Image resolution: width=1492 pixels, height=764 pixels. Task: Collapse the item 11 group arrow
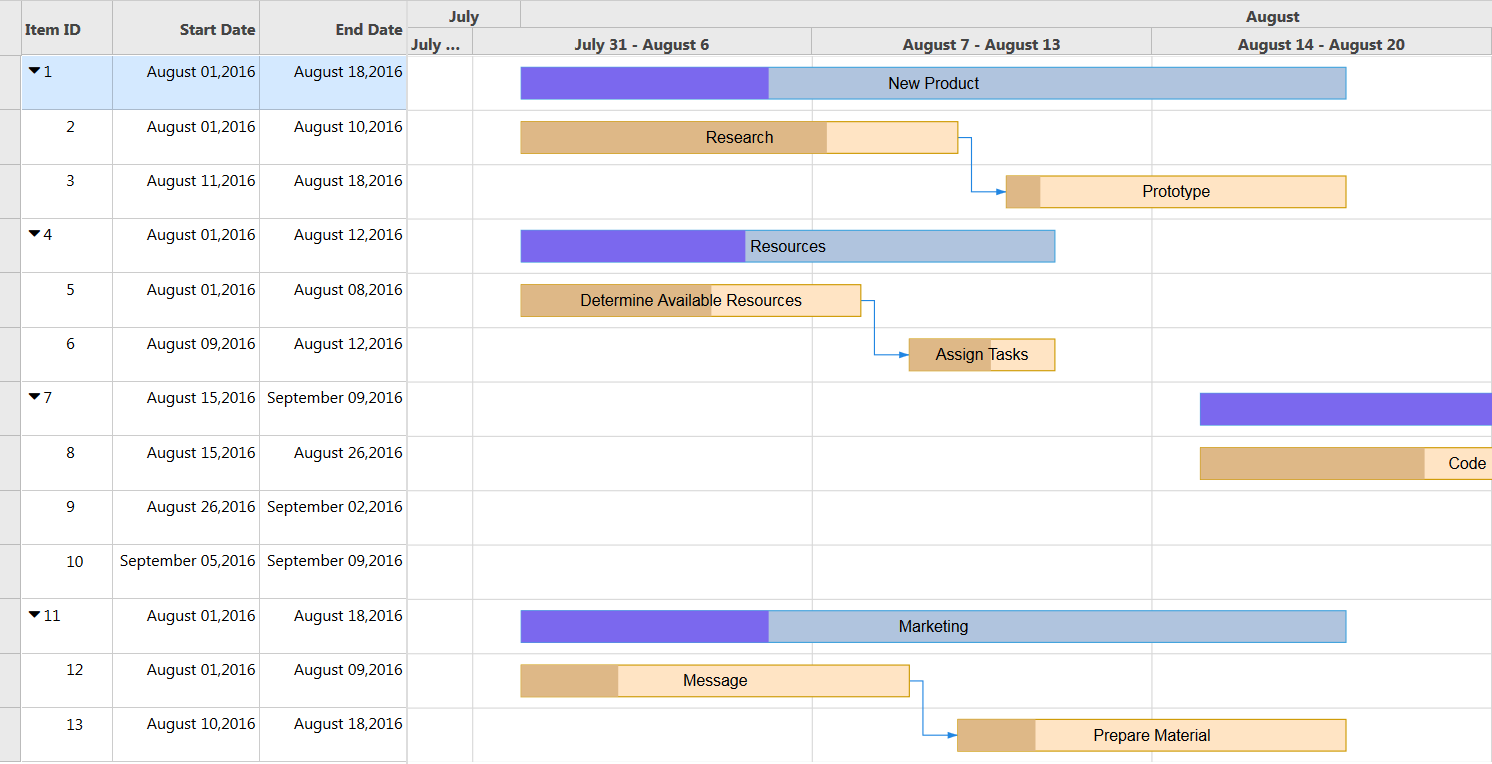34,615
